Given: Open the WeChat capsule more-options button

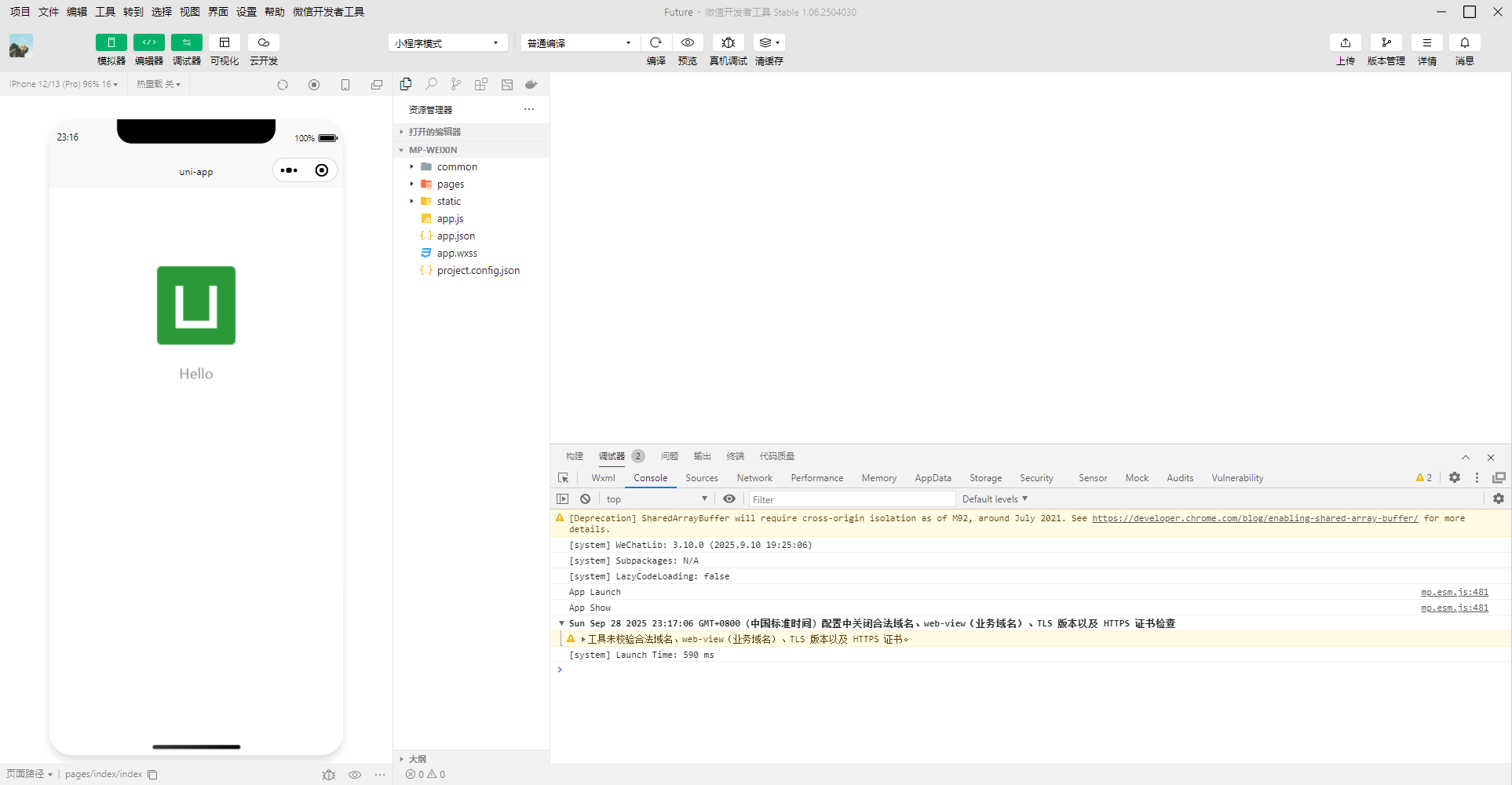Looking at the screenshot, I should 289,170.
